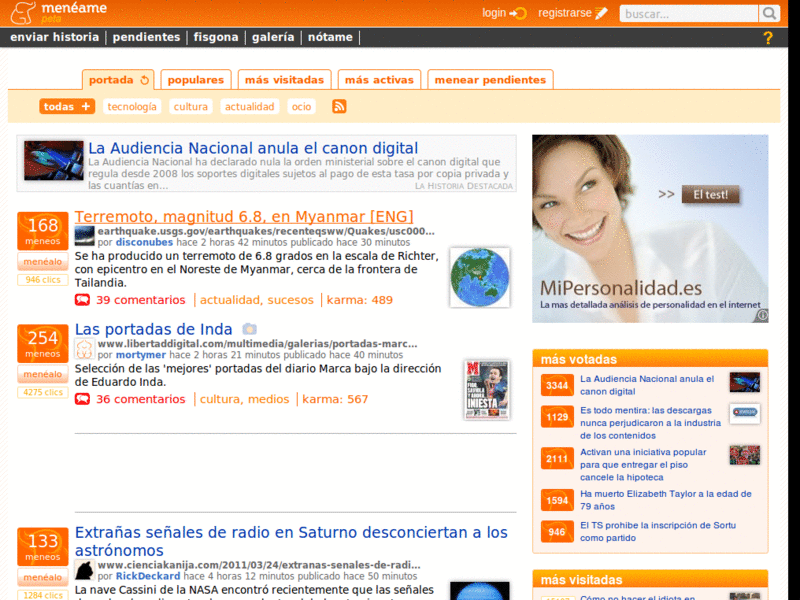Click menéalo on the Terremoto story
Image resolution: width=800 pixels, height=600 pixels.
42,261
